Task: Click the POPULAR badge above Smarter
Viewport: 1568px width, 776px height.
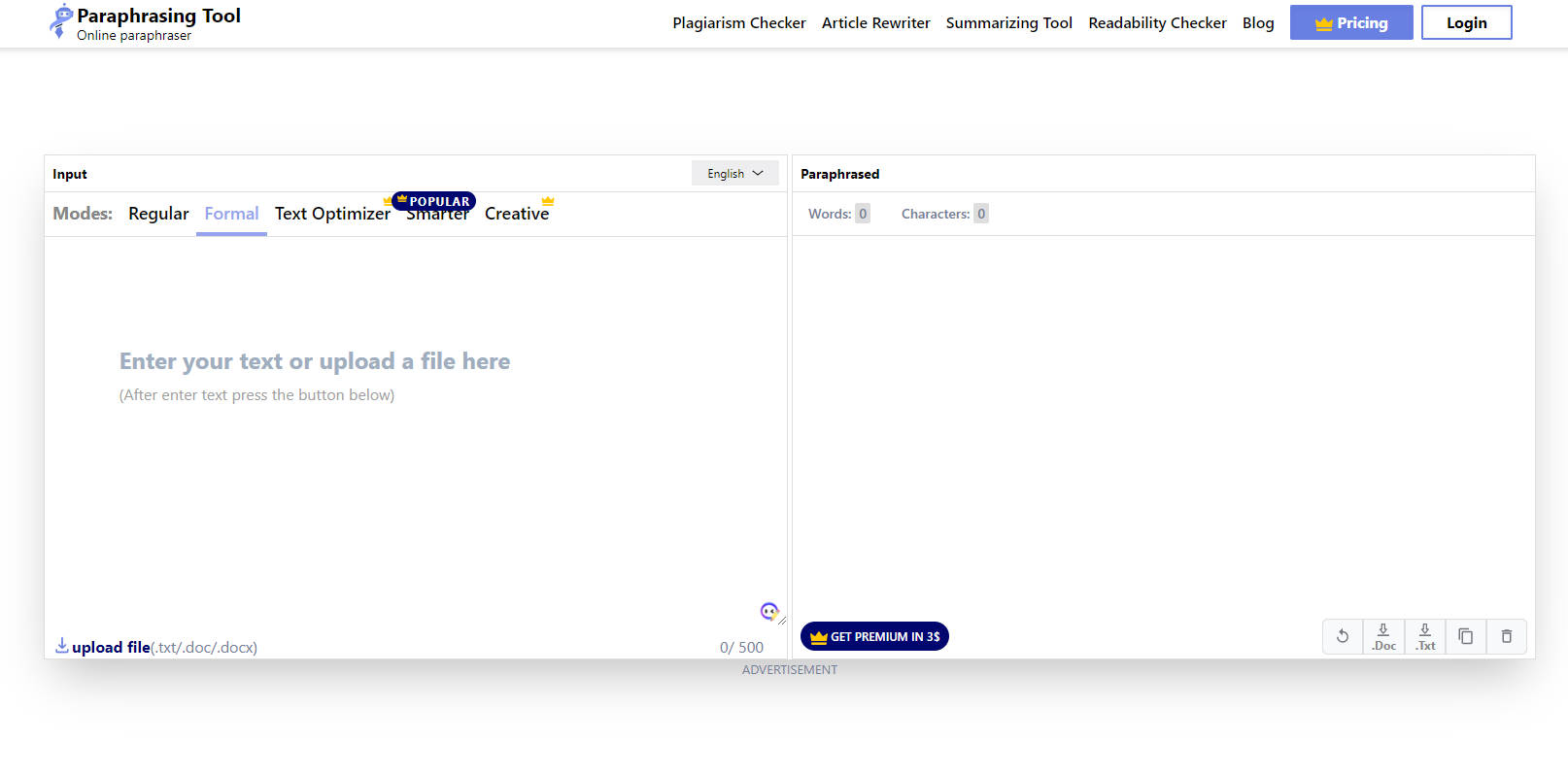Action: click(433, 201)
